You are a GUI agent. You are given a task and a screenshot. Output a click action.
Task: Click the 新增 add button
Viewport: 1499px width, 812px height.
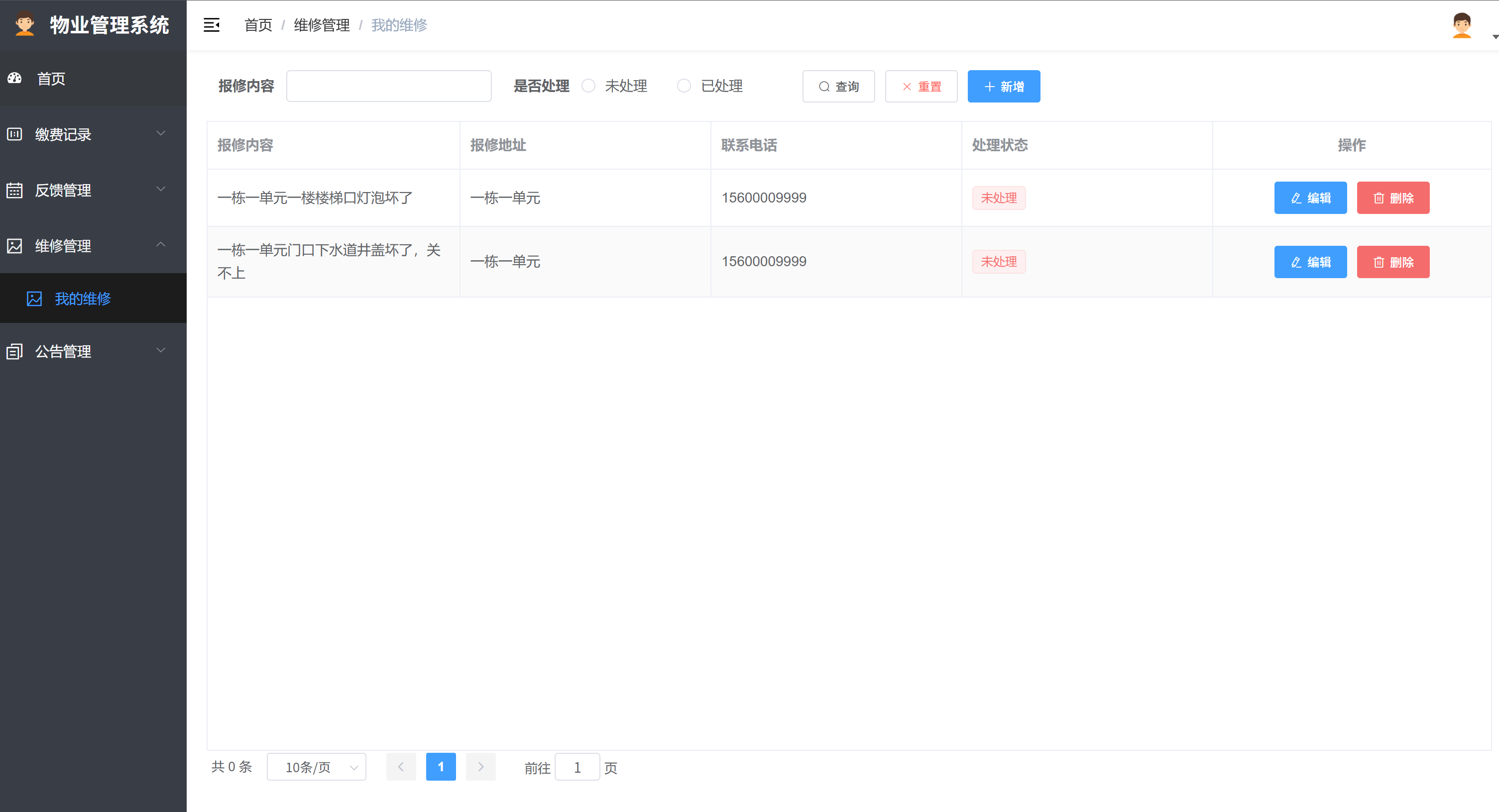click(1004, 87)
